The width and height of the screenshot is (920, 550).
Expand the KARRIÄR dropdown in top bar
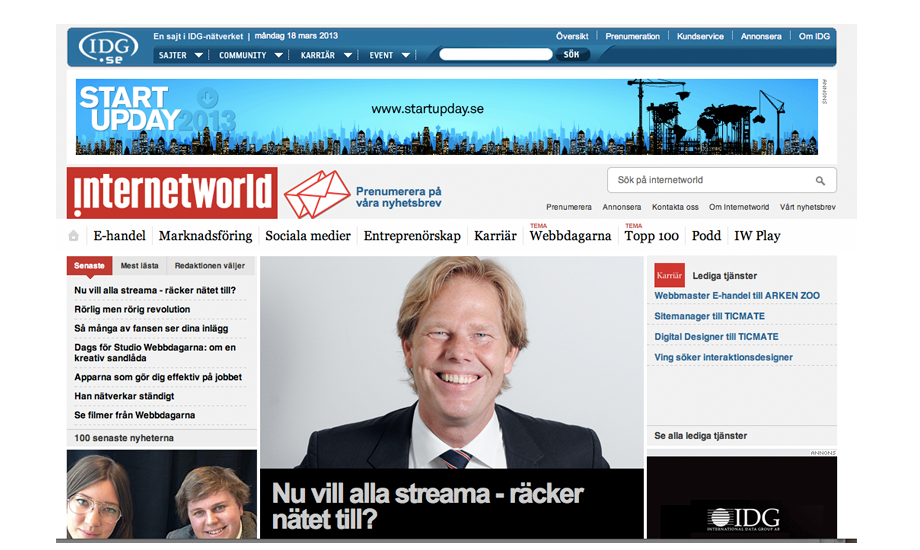coord(326,55)
